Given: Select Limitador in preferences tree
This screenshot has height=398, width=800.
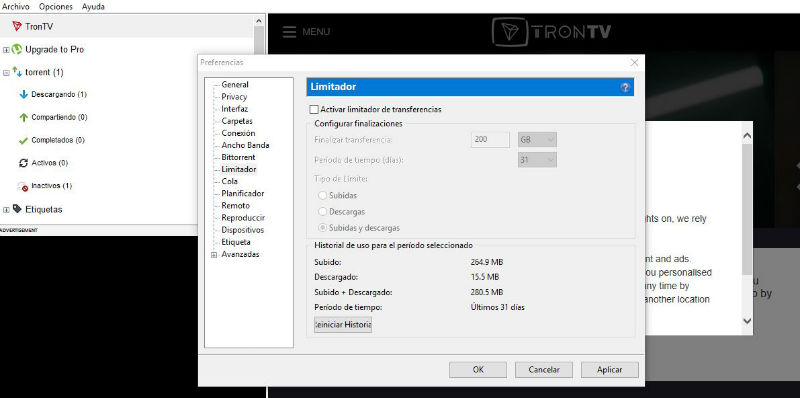Looking at the screenshot, I should point(239,169).
